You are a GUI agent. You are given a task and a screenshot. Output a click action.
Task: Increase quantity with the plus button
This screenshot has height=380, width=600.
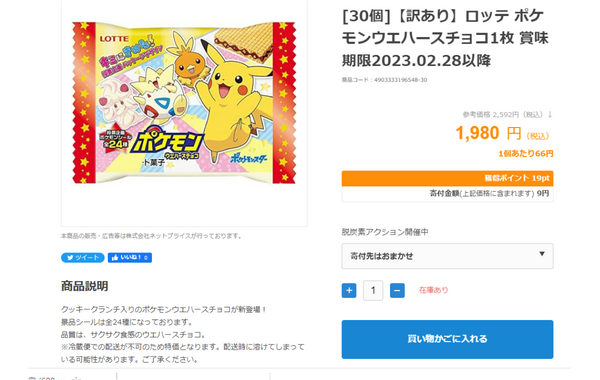tap(349, 290)
